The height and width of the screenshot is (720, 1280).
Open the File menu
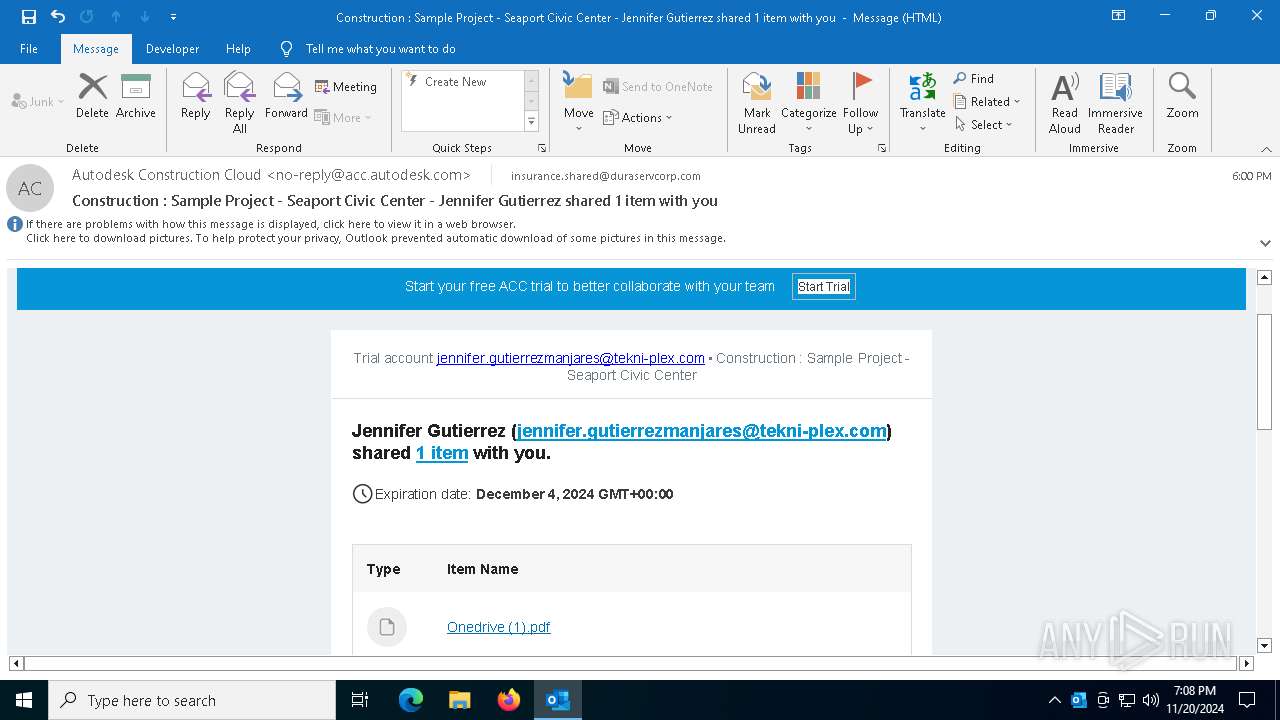point(29,48)
